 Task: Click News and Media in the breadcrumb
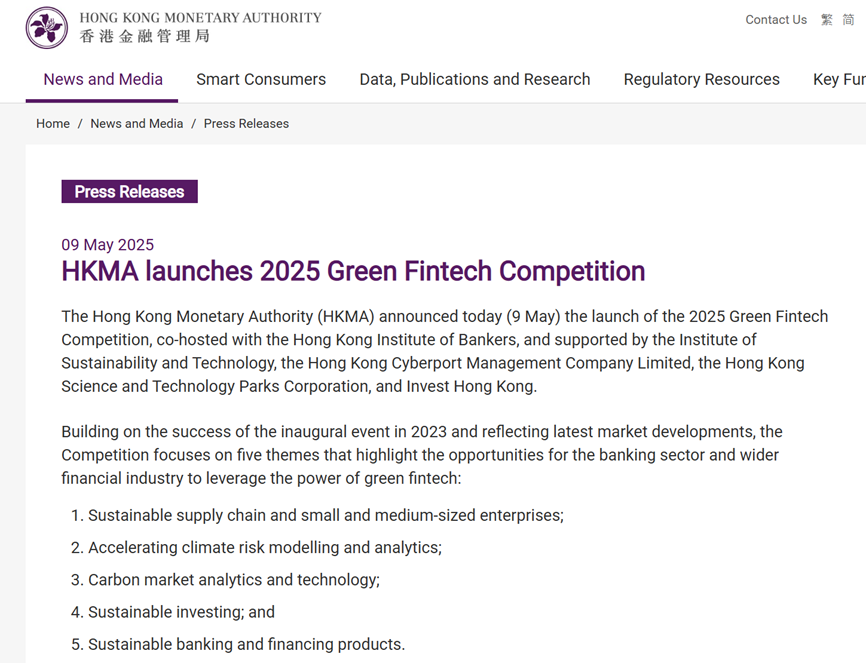137,124
